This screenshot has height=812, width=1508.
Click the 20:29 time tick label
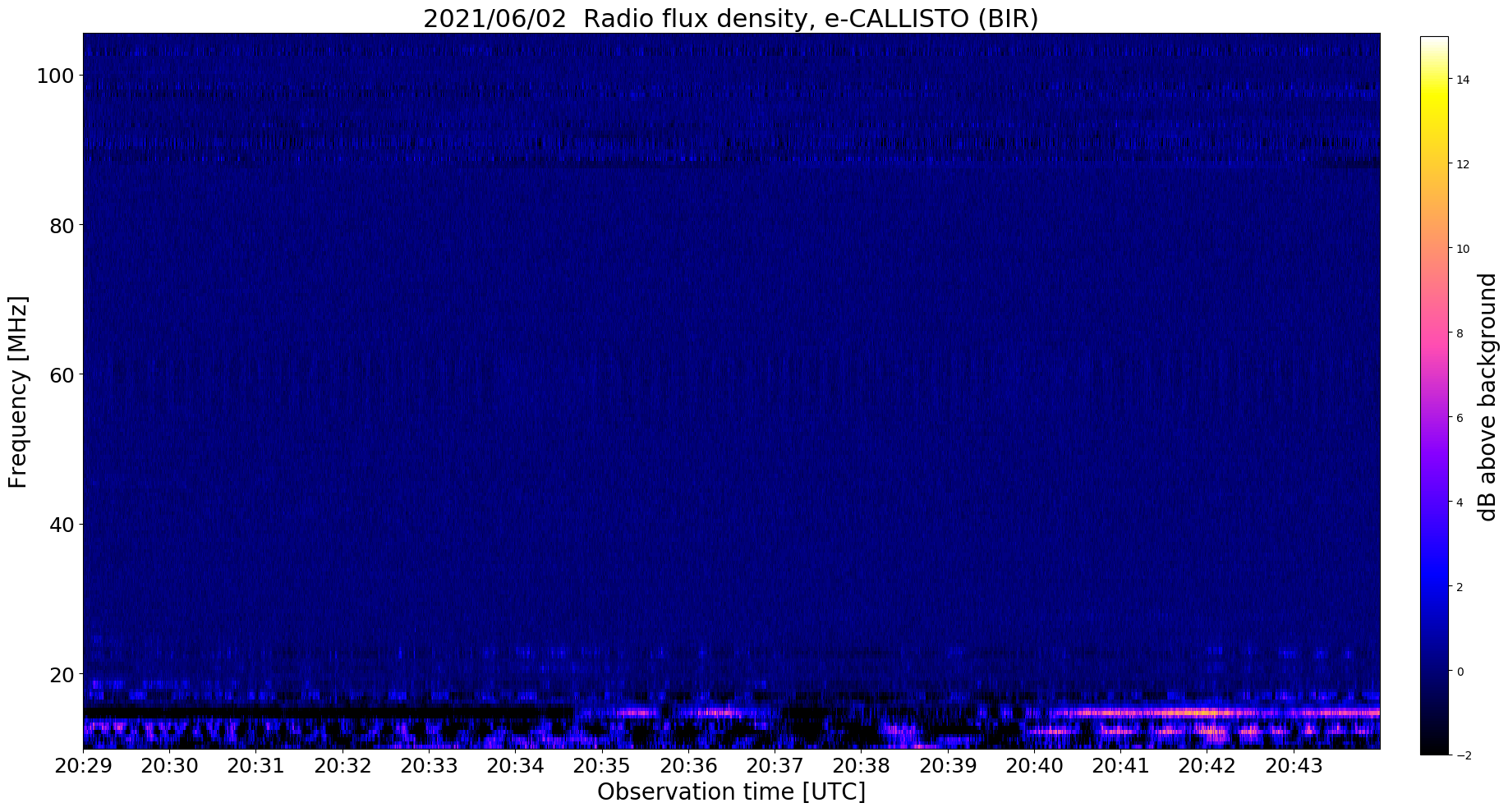click(83, 766)
